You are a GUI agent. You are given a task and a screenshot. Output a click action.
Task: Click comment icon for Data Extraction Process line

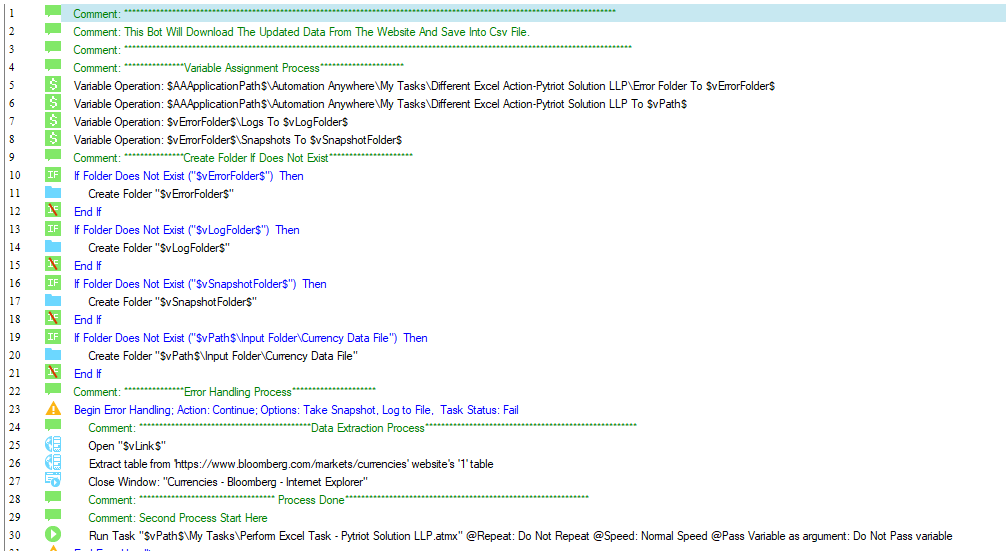coord(53,425)
